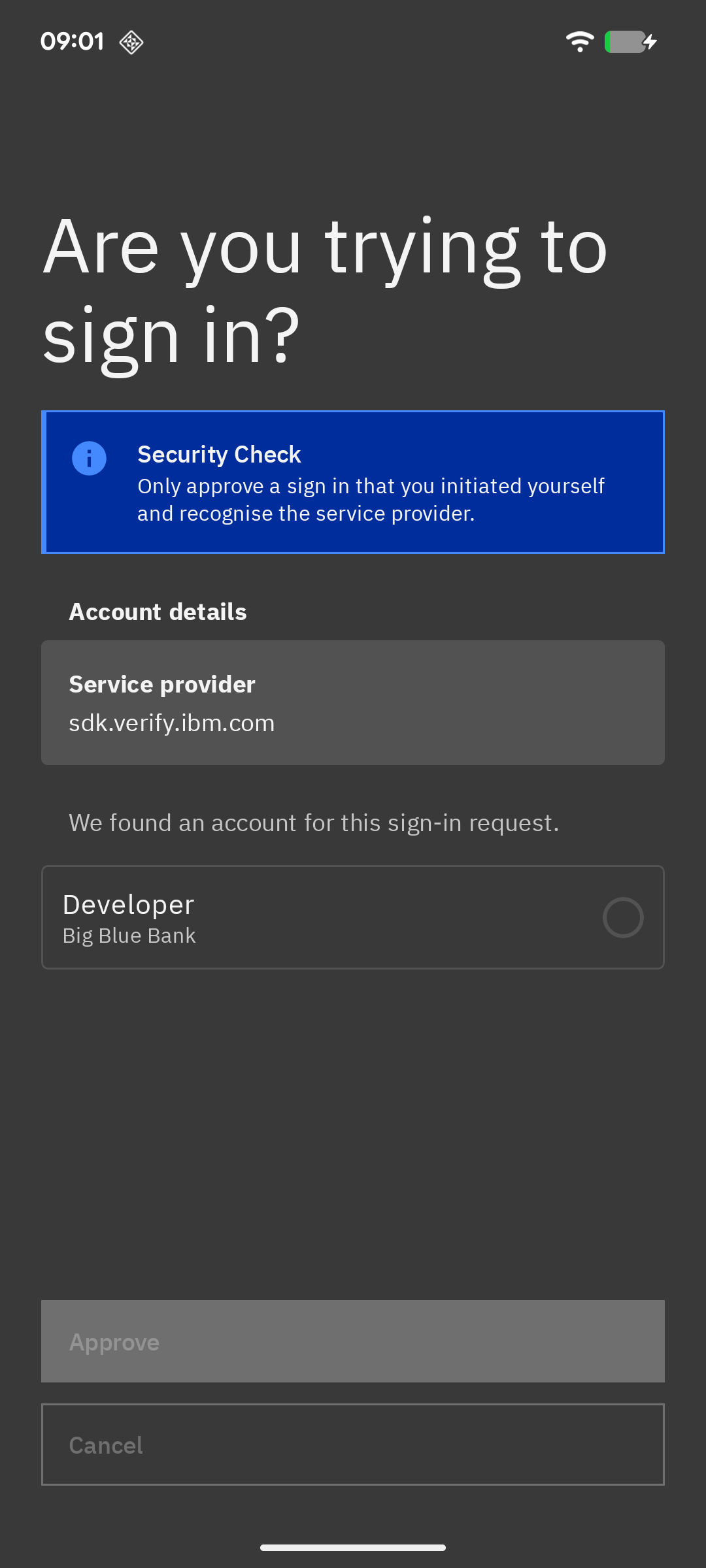Choose the Developer Big Blue Bank row
This screenshot has width=706, height=1568.
tap(353, 917)
